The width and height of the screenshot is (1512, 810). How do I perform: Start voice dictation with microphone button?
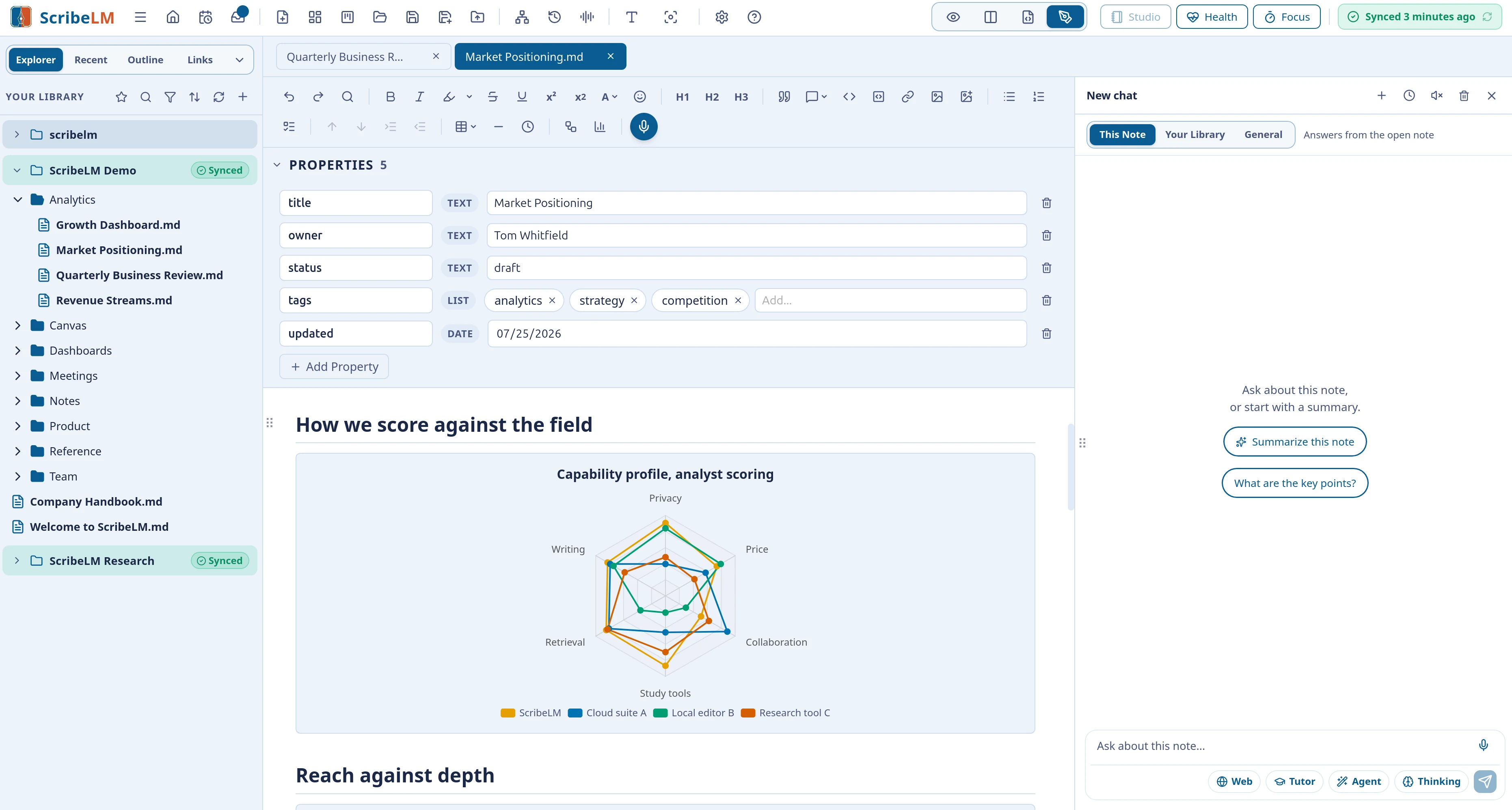(644, 127)
